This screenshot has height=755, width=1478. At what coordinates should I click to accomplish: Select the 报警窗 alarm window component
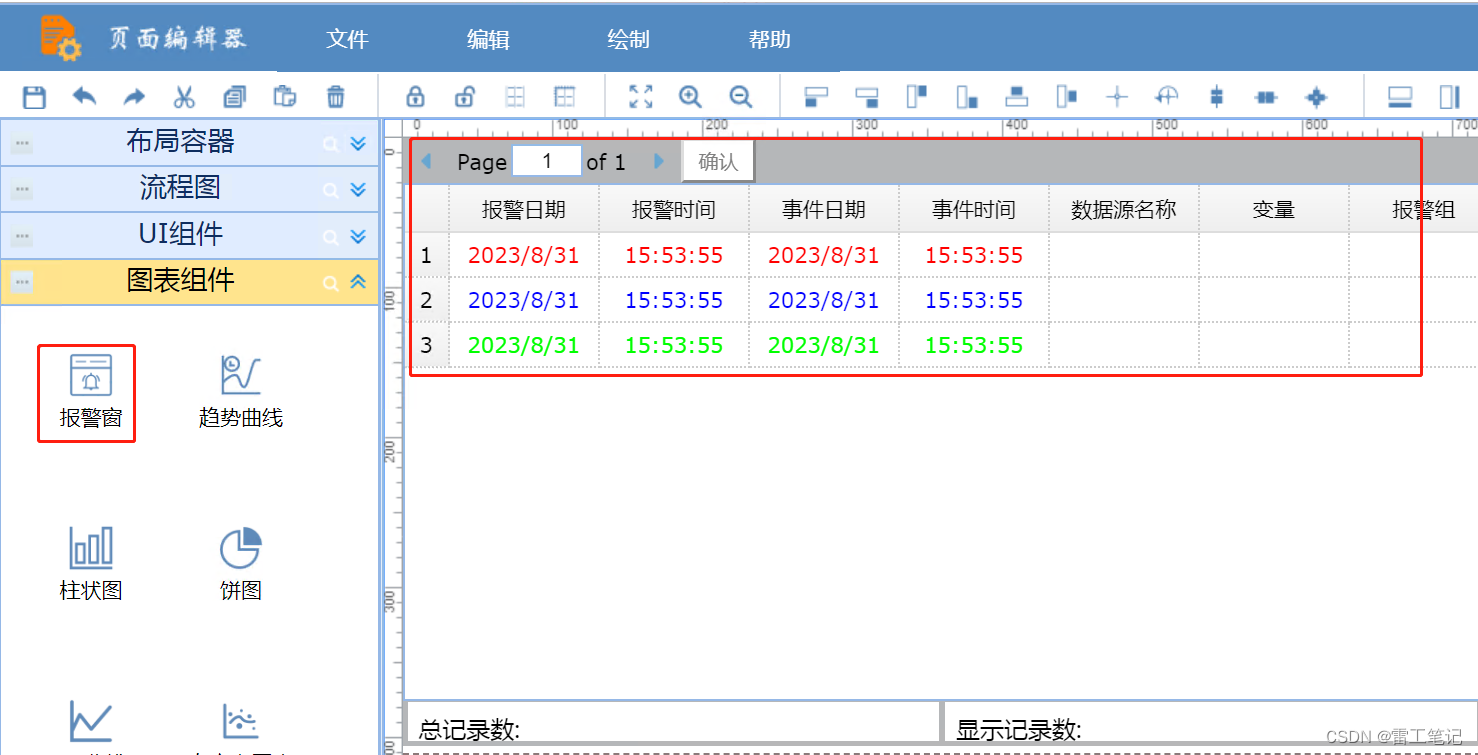click(x=90, y=392)
